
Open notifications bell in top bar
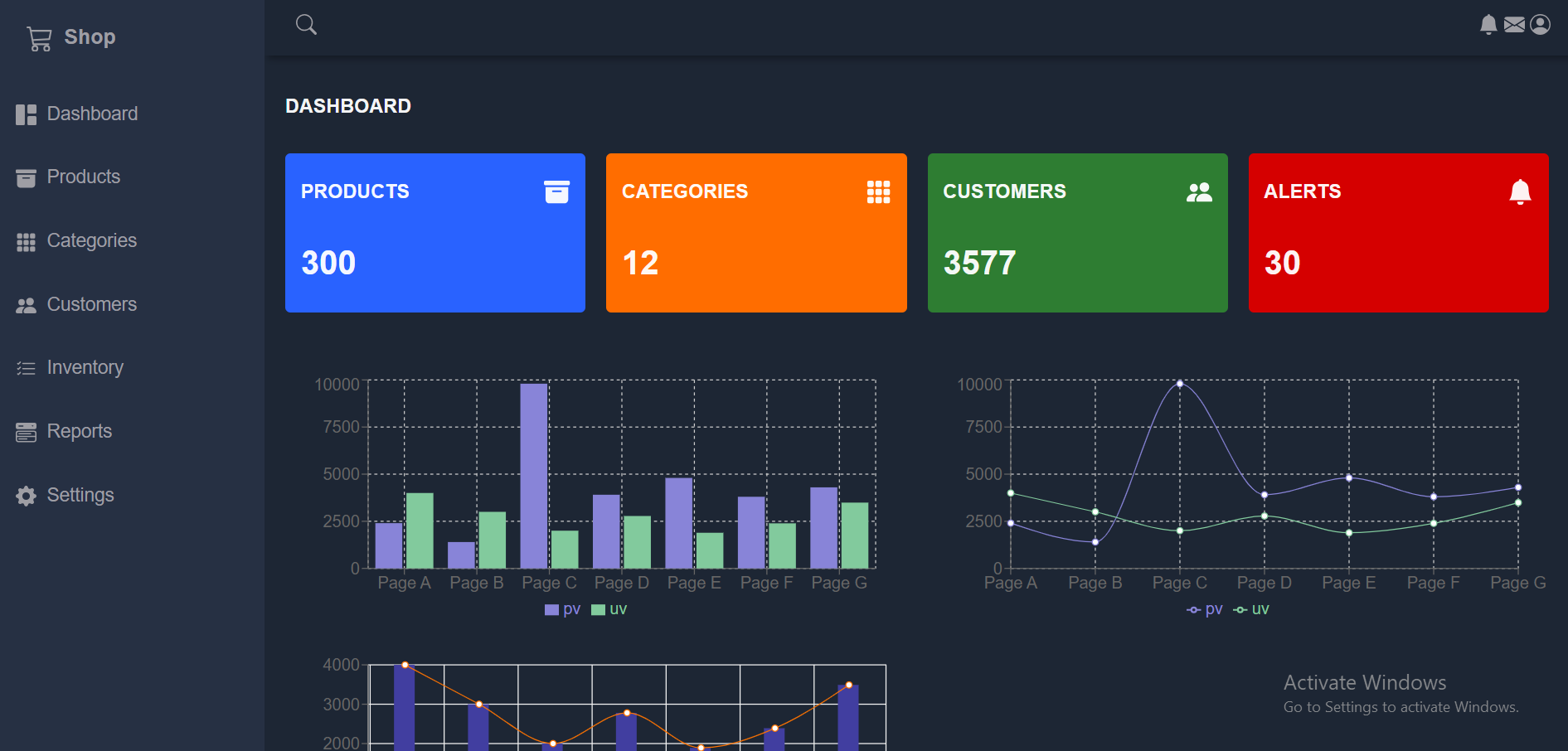click(x=1488, y=25)
